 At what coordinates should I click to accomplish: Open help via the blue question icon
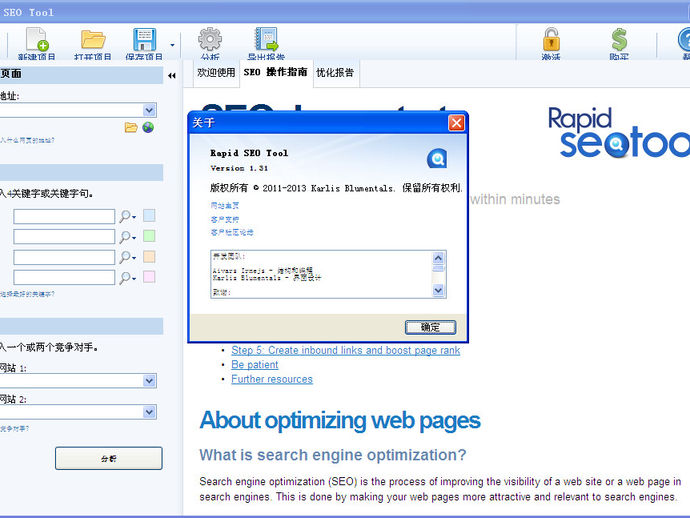(684, 43)
